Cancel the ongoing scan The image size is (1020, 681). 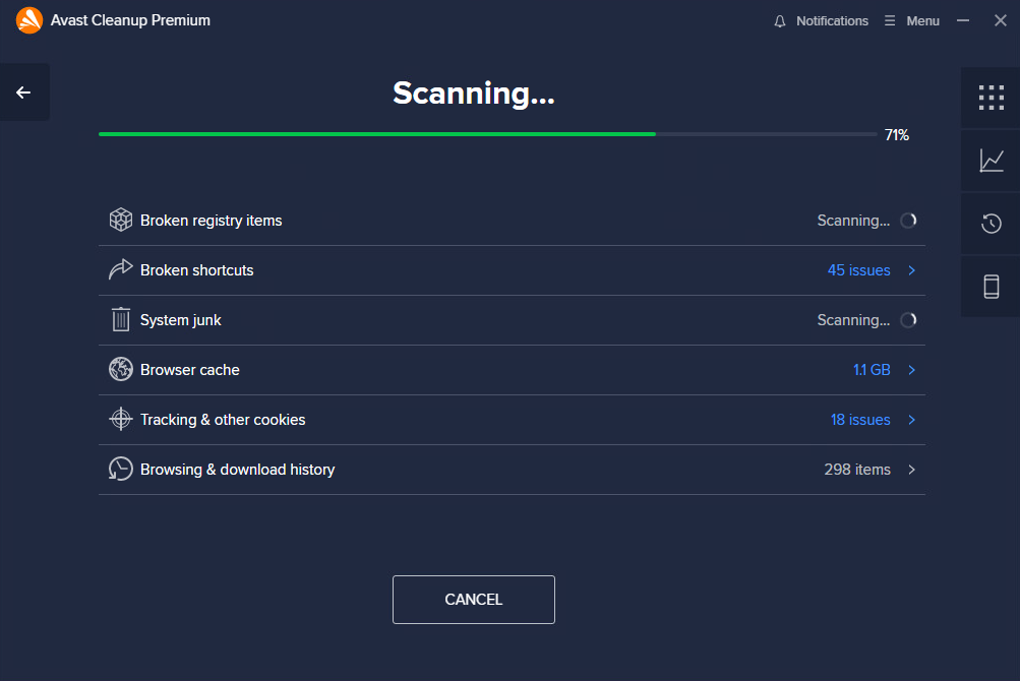(473, 600)
